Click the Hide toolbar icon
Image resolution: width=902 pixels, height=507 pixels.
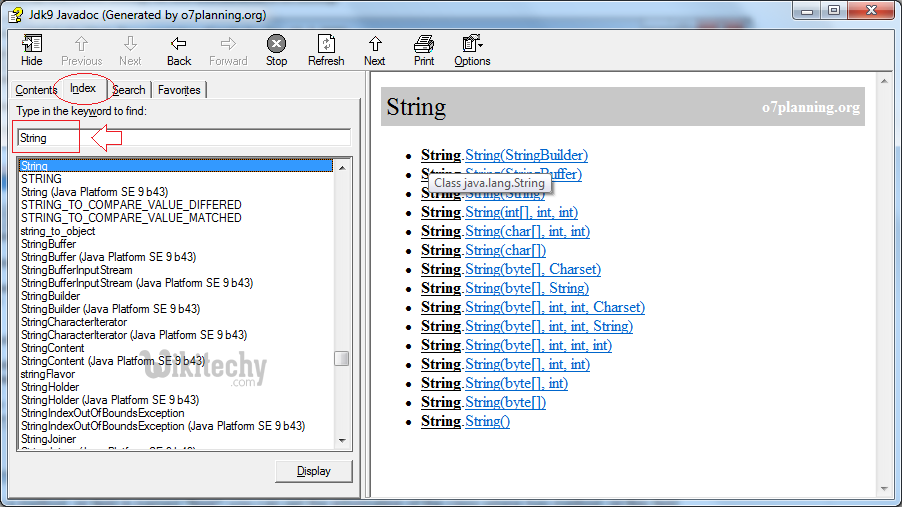point(32,50)
